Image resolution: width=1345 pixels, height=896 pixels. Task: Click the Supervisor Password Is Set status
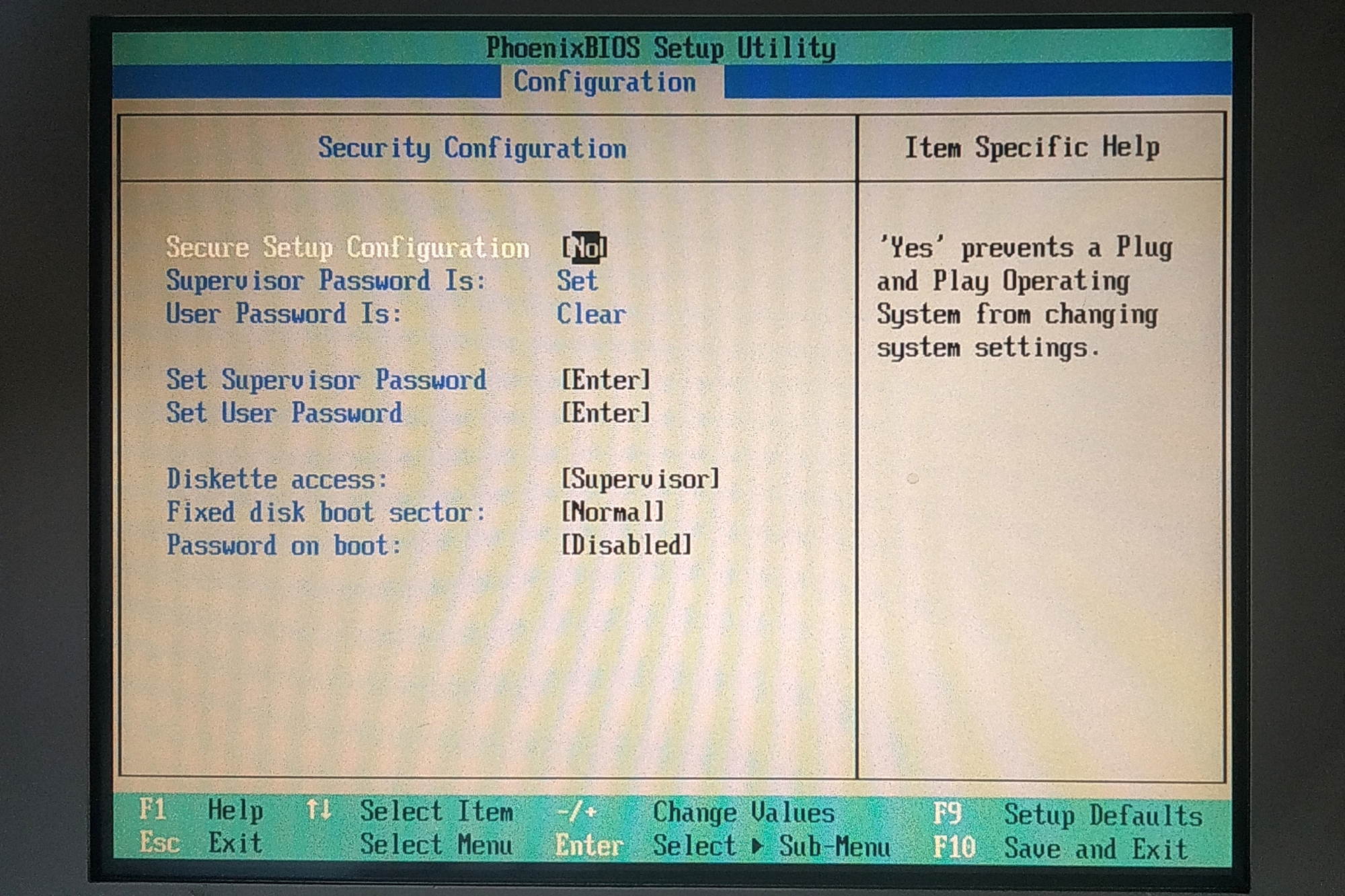(577, 280)
